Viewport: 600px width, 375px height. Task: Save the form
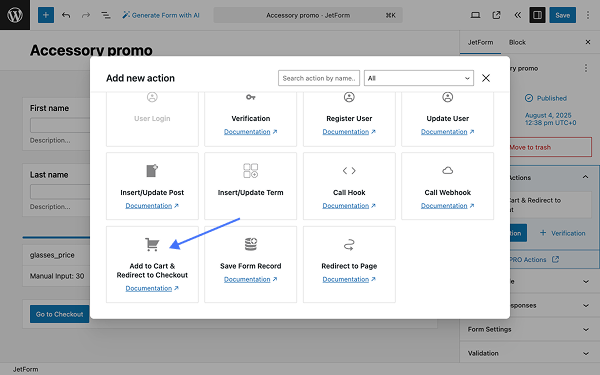562,15
